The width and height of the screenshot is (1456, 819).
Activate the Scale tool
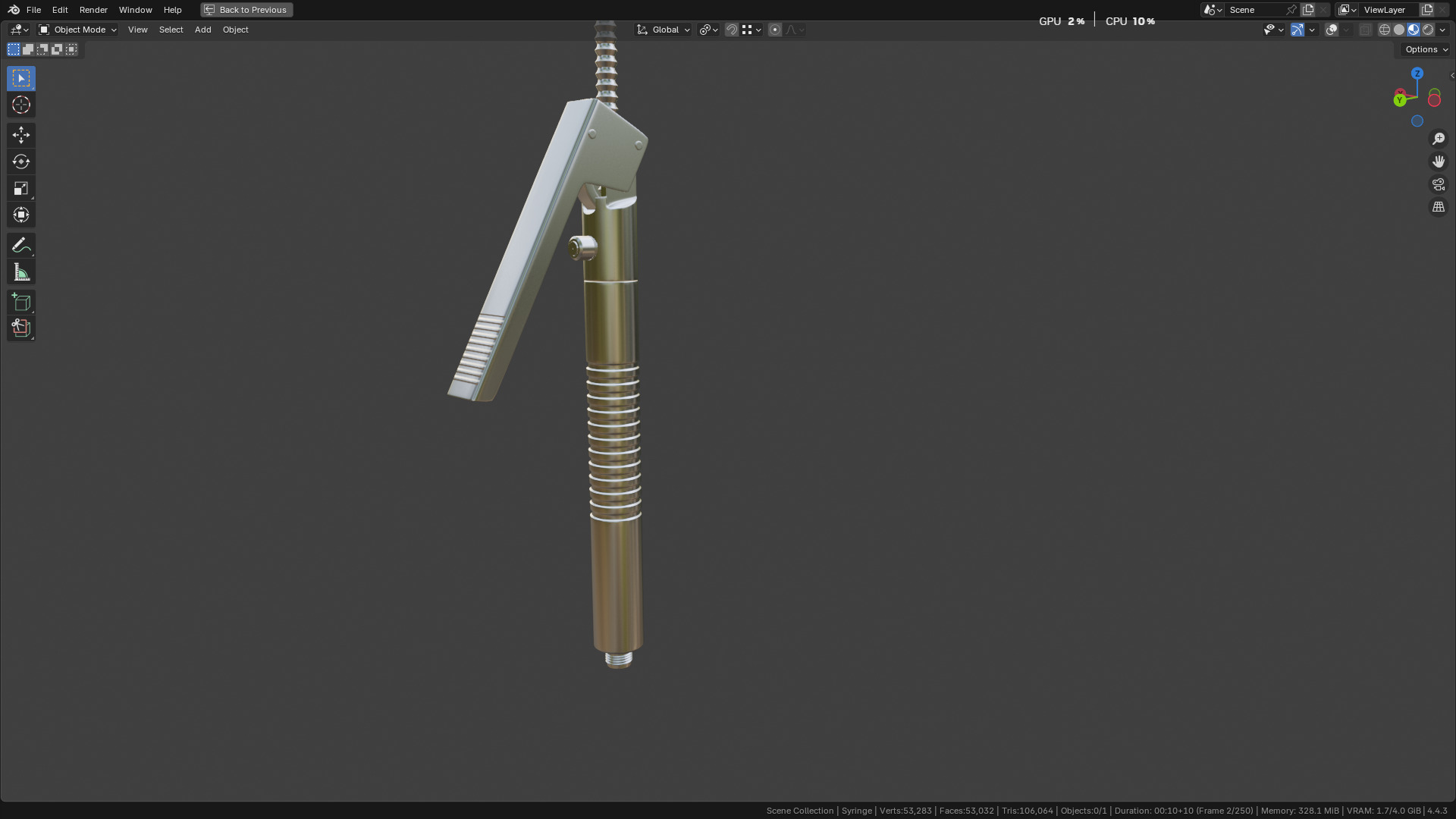click(21, 188)
